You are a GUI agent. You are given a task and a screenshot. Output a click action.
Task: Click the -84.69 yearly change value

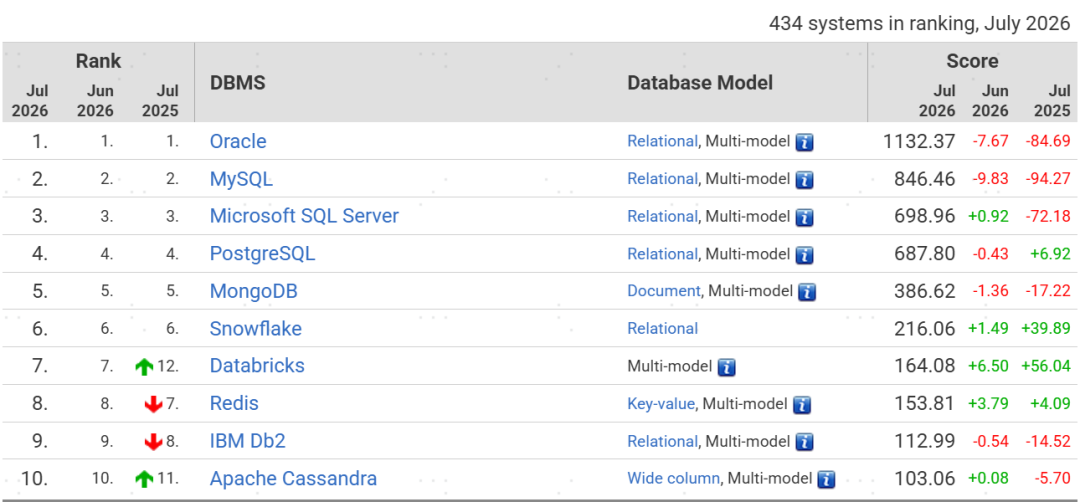click(x=1048, y=141)
